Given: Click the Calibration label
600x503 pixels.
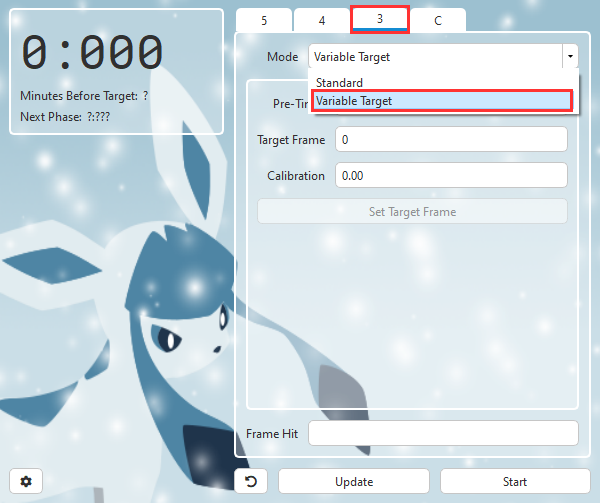Looking at the screenshot, I should click(296, 176).
